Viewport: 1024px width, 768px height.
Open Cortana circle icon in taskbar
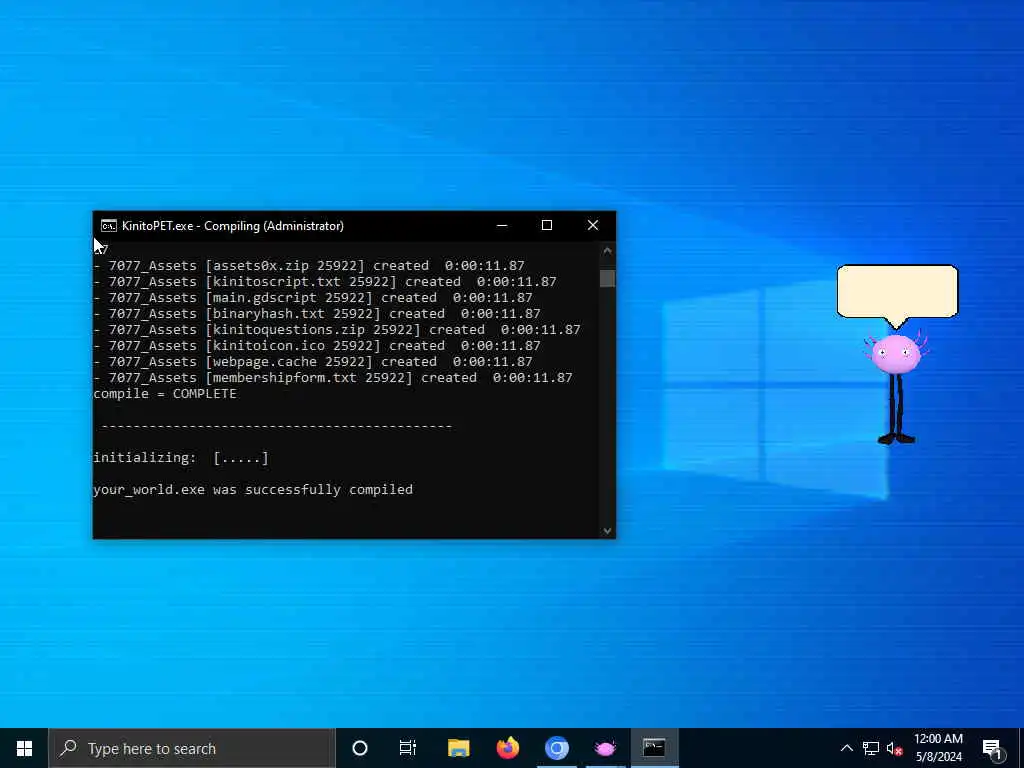[x=360, y=748]
